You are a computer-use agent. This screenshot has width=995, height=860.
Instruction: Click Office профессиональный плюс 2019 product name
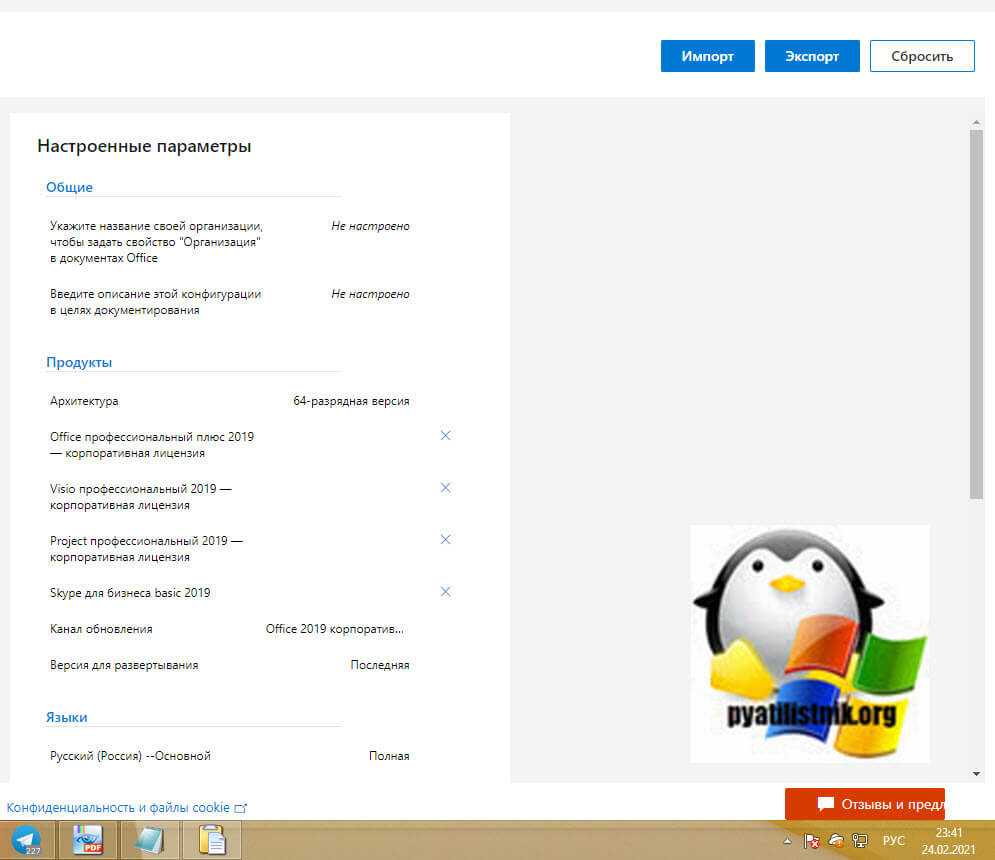coord(152,445)
